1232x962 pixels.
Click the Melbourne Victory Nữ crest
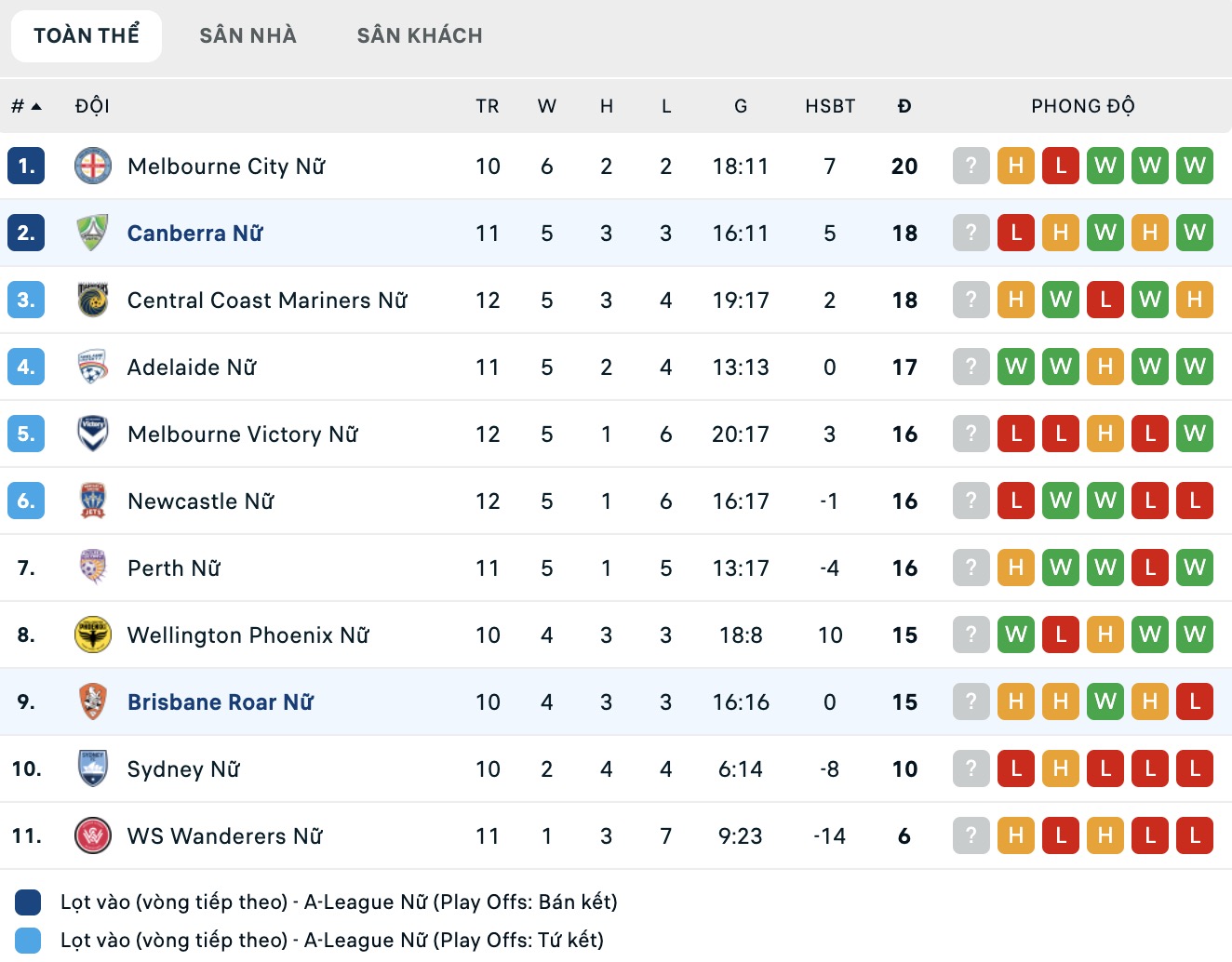tap(93, 434)
